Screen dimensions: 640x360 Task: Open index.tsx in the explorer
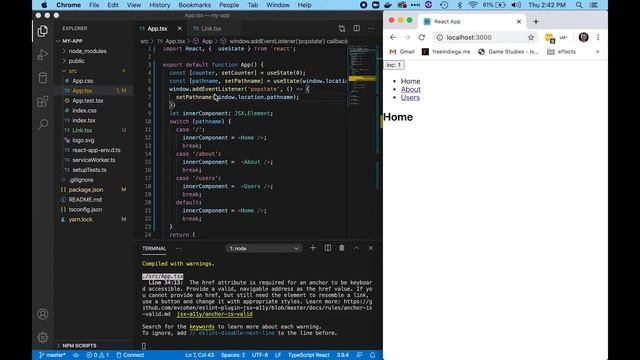pyautogui.click(x=84, y=120)
